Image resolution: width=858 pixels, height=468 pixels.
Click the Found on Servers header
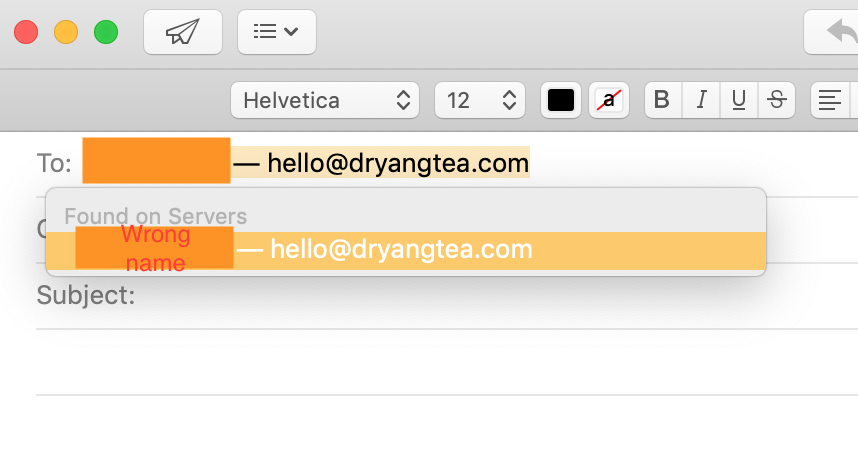(x=155, y=216)
